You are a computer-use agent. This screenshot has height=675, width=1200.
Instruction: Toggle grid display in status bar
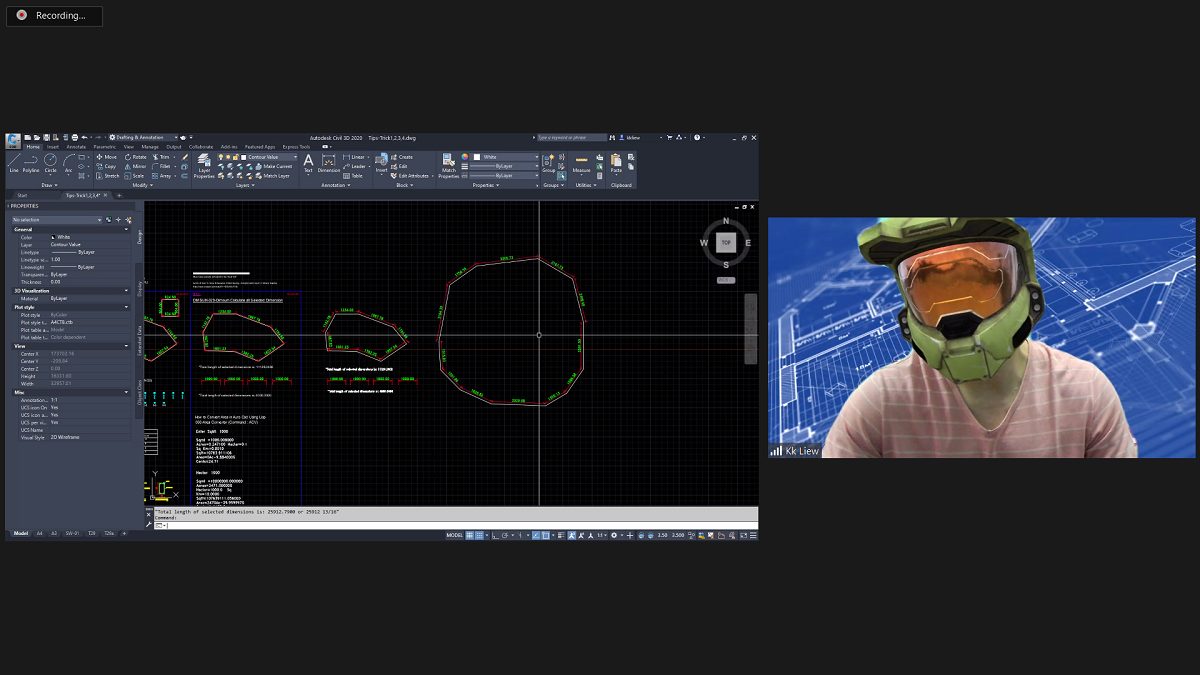tap(469, 535)
